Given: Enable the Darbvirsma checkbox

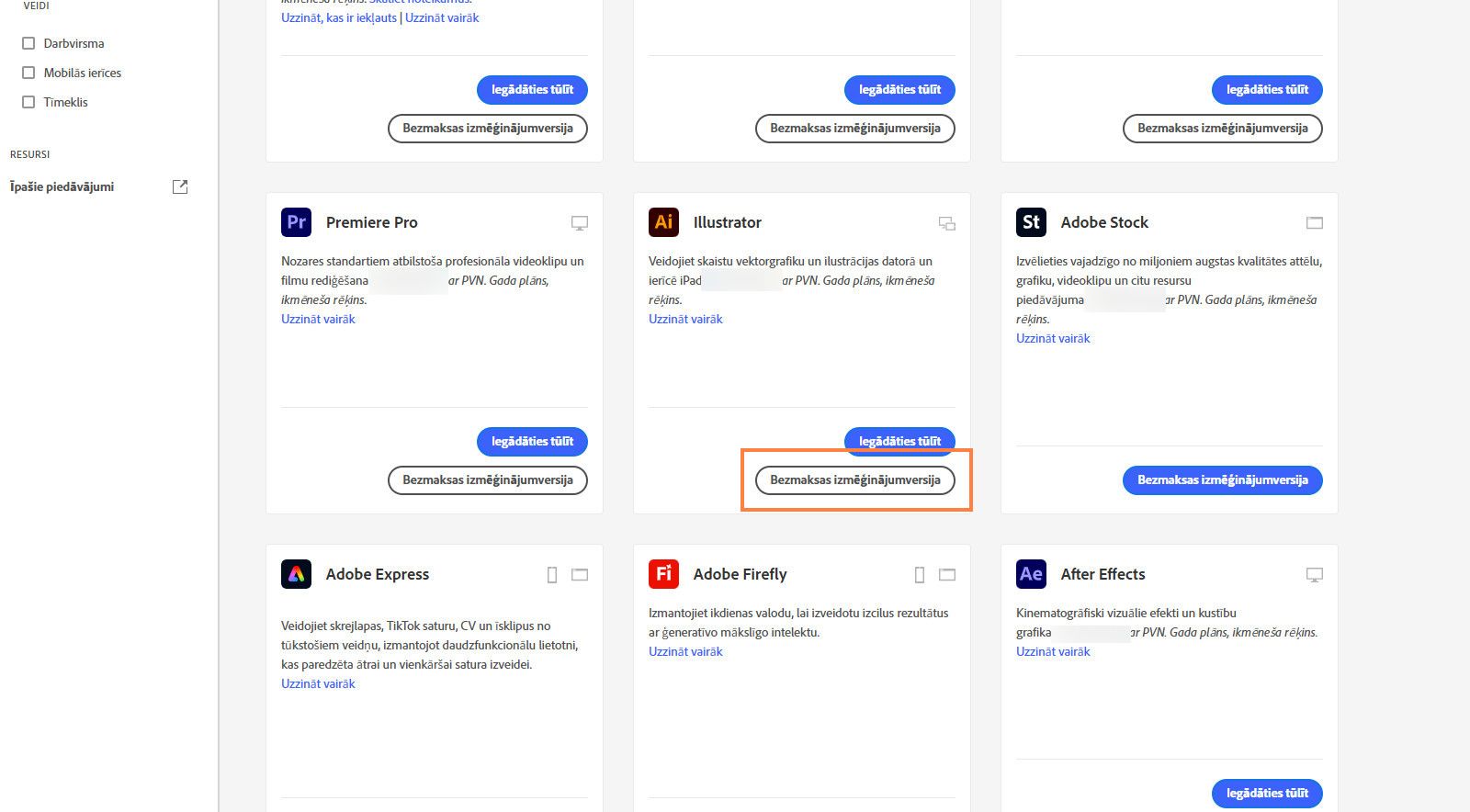Looking at the screenshot, I should coord(28,43).
